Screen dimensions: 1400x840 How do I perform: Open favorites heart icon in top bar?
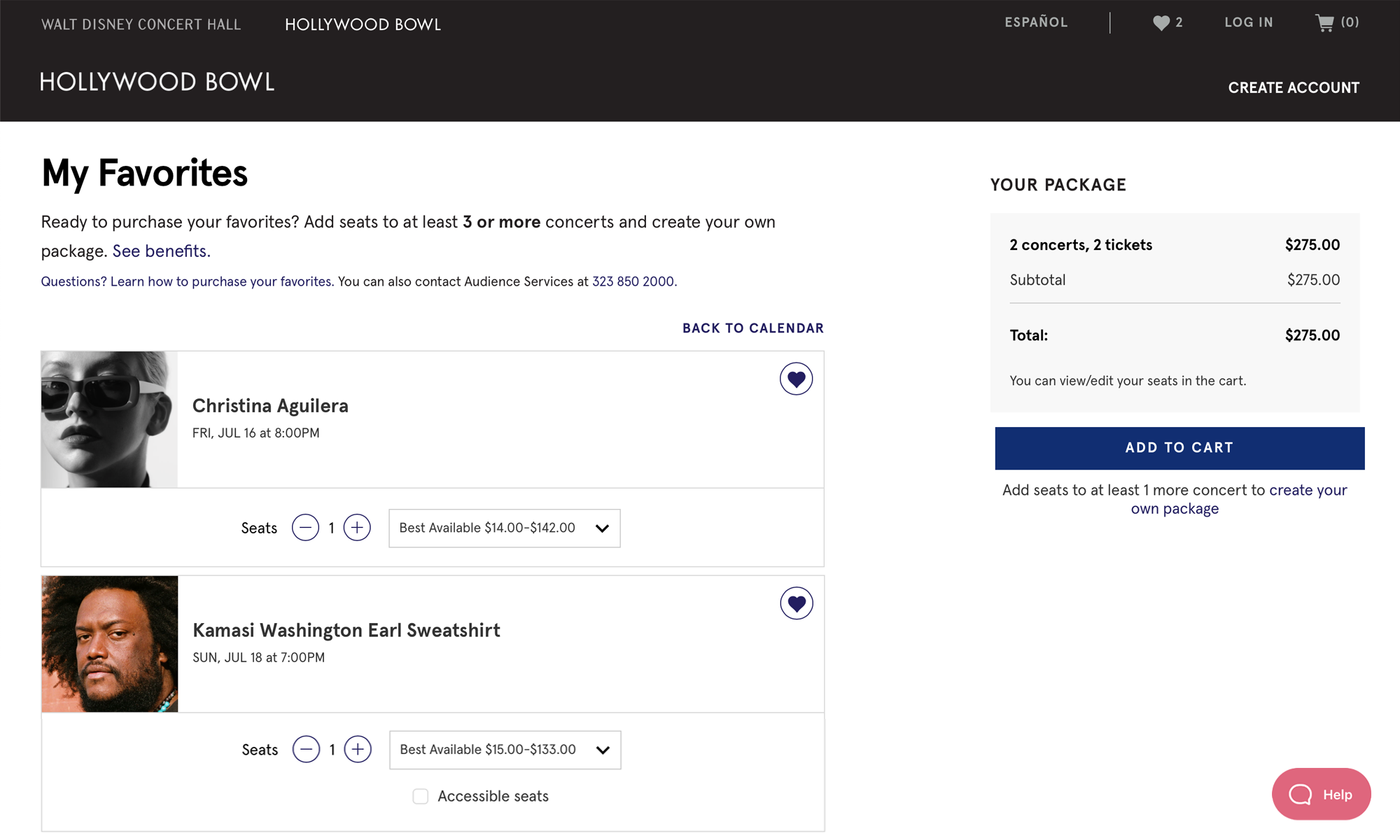point(1161,23)
